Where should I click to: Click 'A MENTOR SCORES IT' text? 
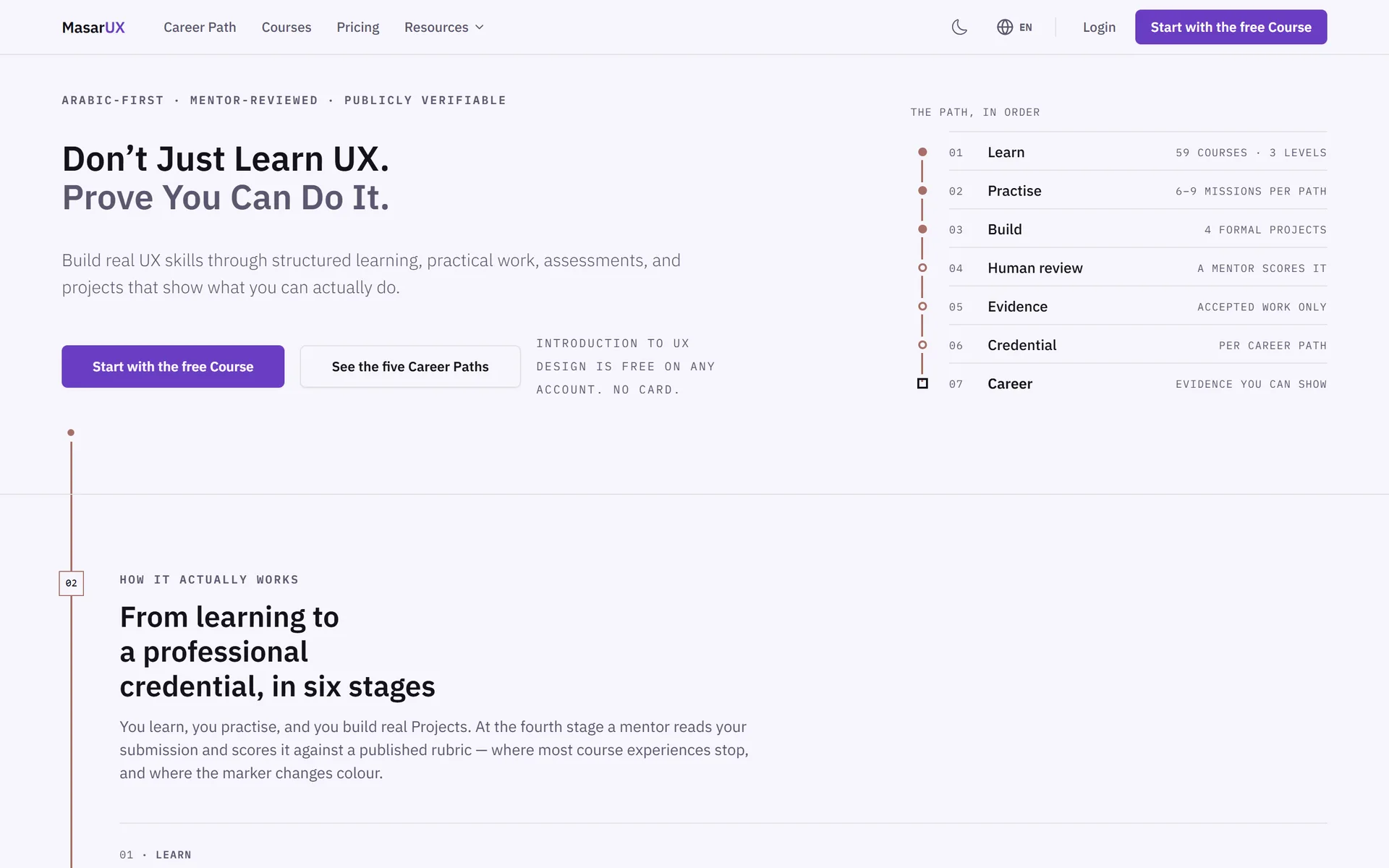point(1262,268)
